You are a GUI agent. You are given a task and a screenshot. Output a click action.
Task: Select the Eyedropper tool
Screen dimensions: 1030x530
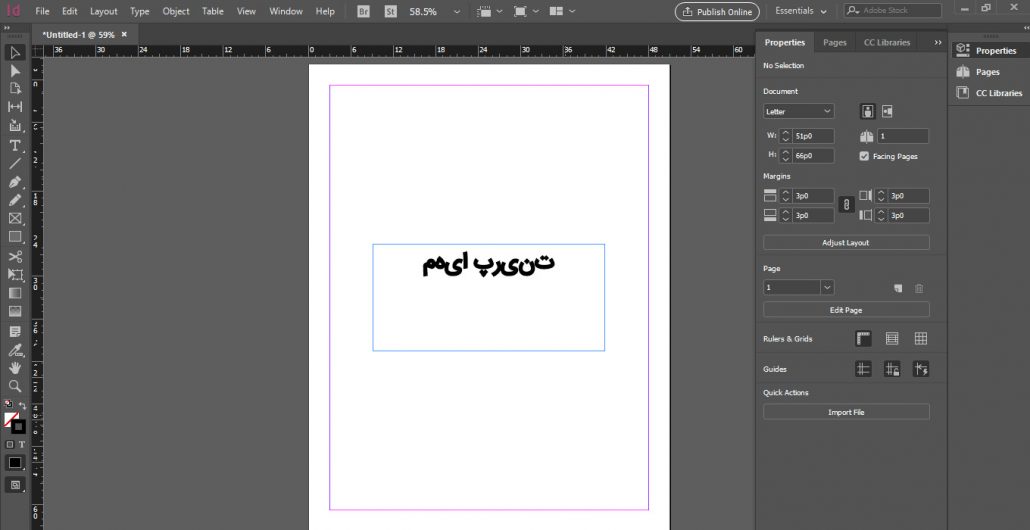click(15, 350)
